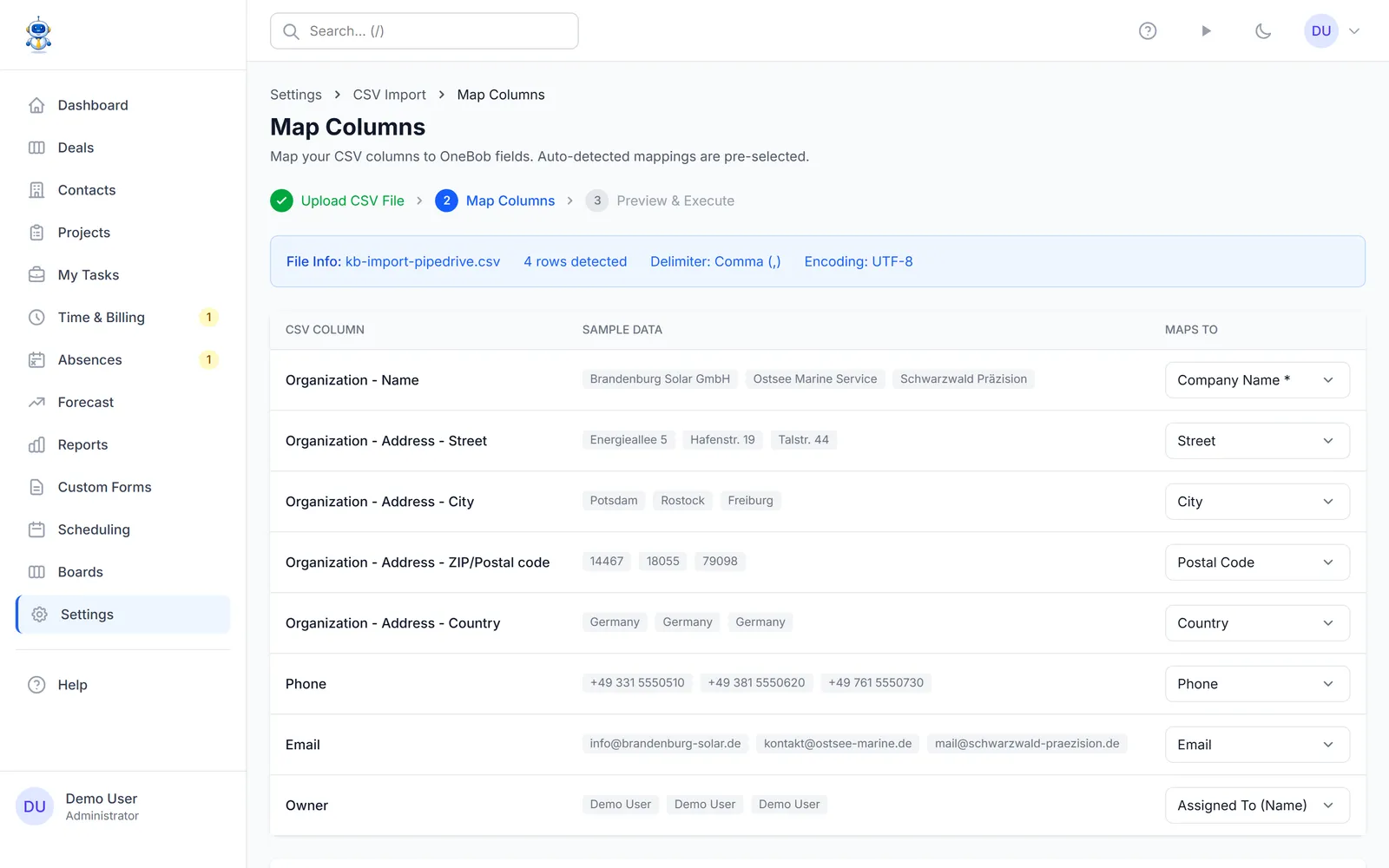Click the green checkmark step icon
Screen dimensions: 1389x868
tap(281, 201)
